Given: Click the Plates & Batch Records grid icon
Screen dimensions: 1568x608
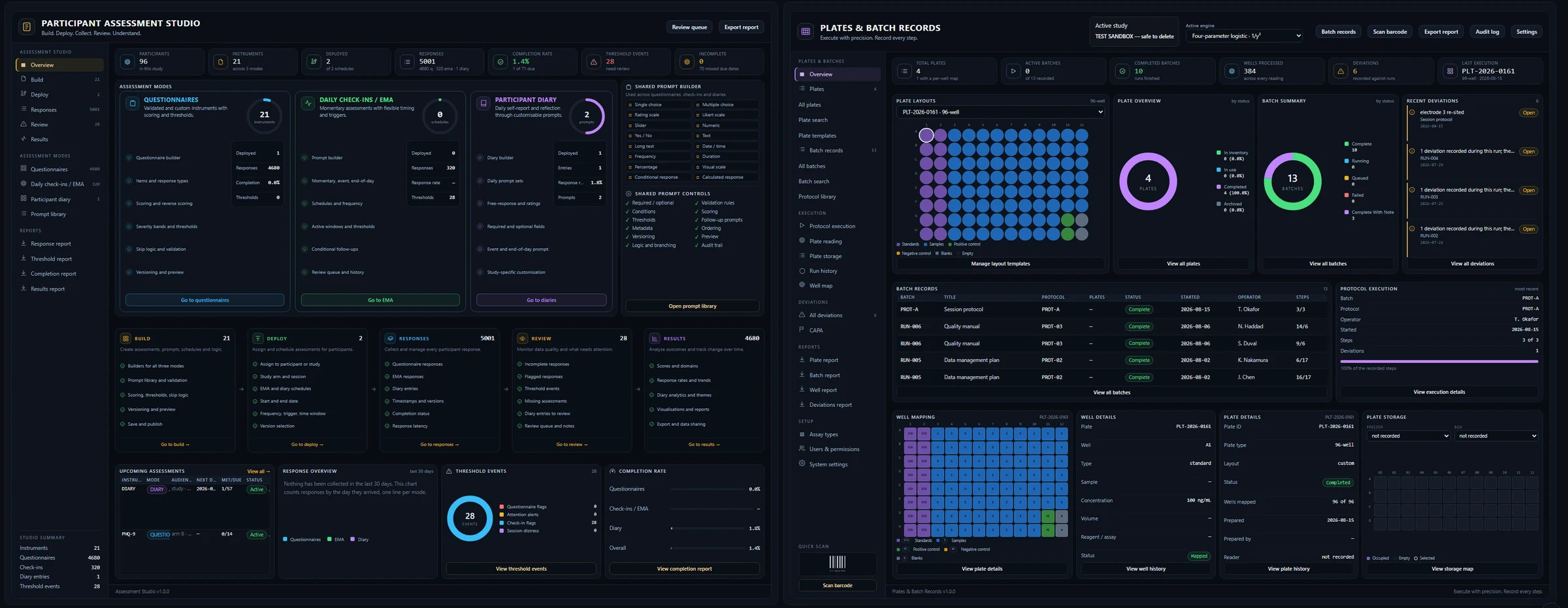Looking at the screenshot, I should pyautogui.click(x=806, y=31).
